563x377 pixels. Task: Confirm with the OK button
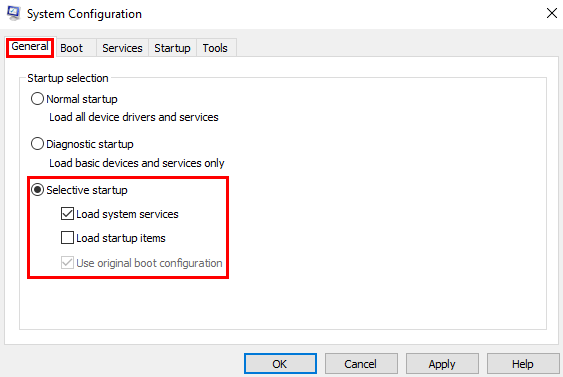tap(280, 364)
